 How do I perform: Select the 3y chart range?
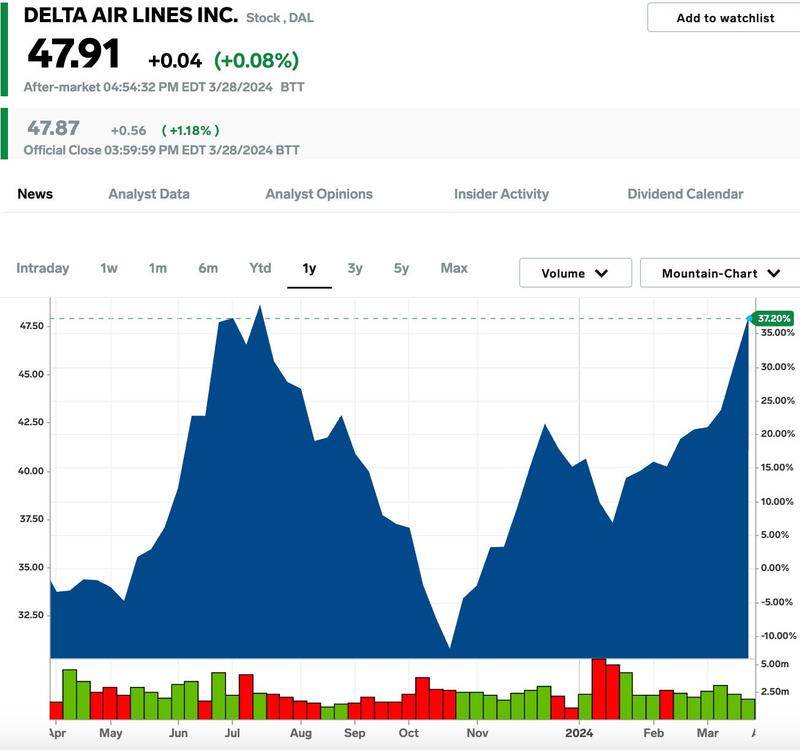pos(355,268)
